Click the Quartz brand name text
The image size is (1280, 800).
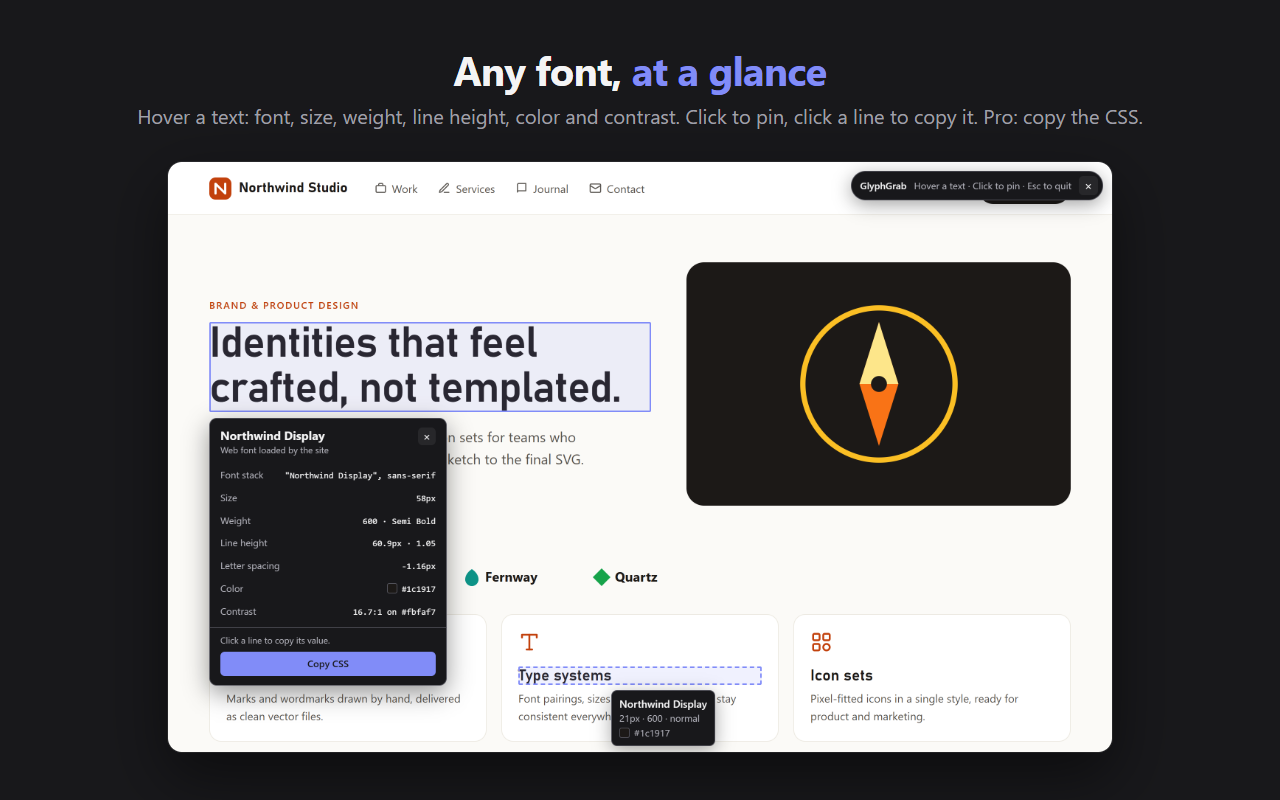click(636, 577)
